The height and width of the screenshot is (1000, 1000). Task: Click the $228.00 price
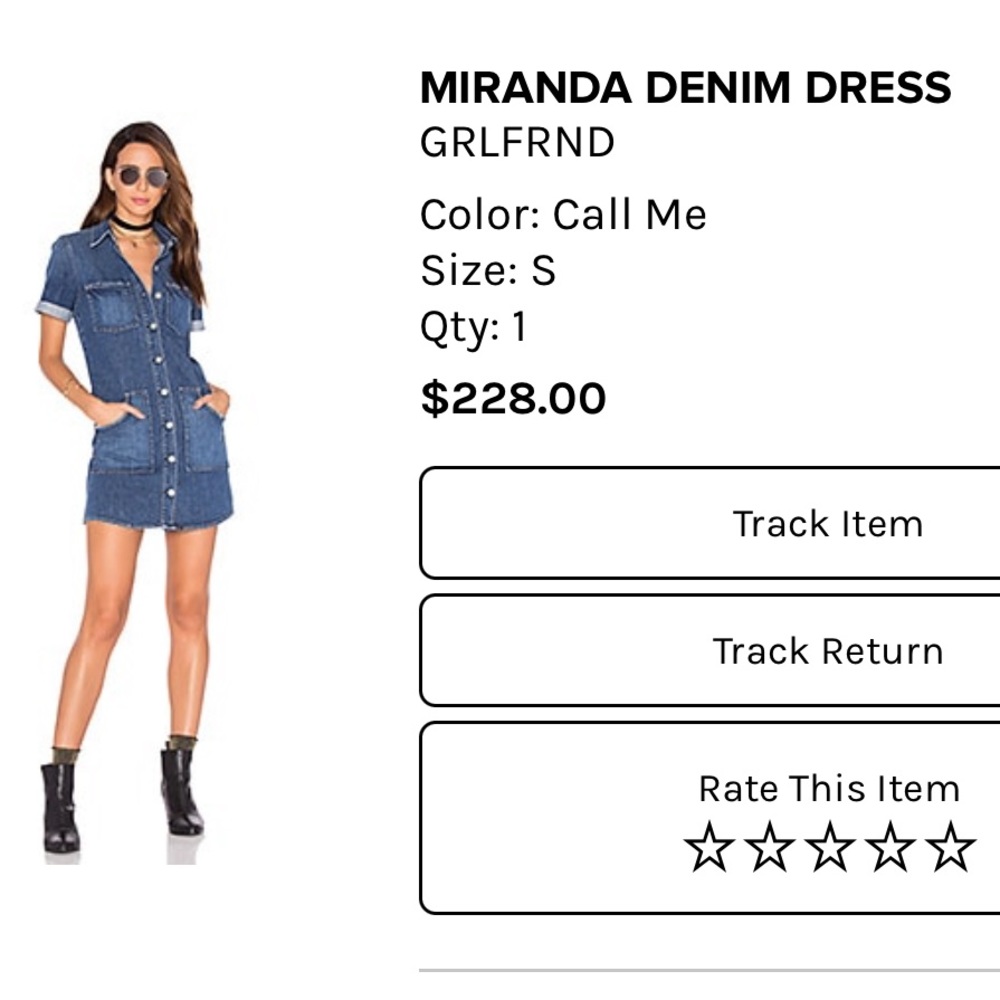512,397
